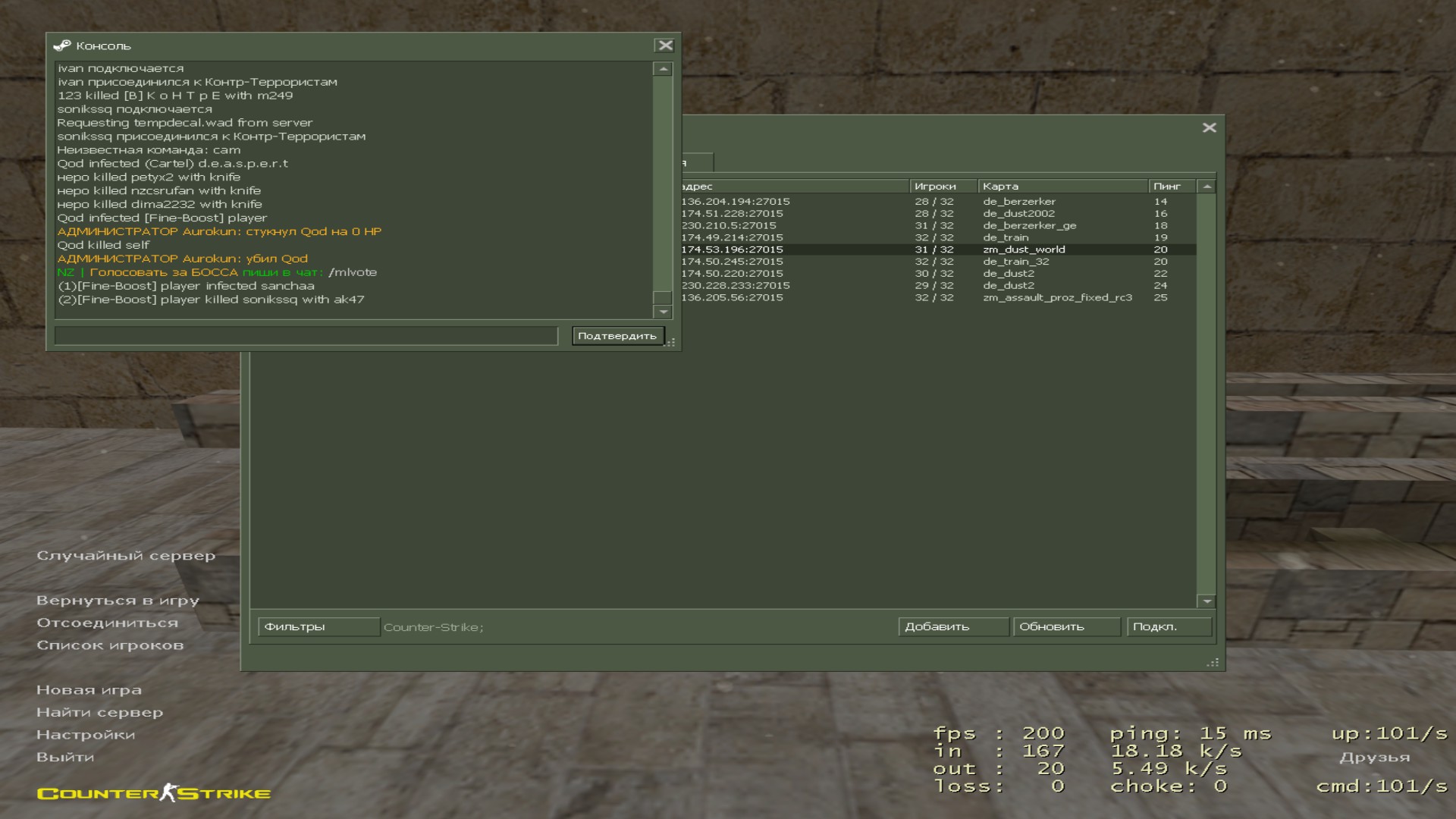Sort the servers by the Пинг column
This screenshot has height=819, width=1456.
pyautogui.click(x=1171, y=187)
